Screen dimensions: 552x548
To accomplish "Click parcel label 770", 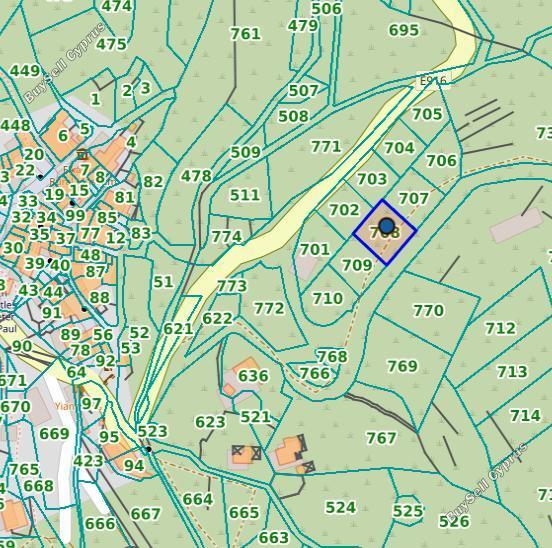I will (428, 310).
